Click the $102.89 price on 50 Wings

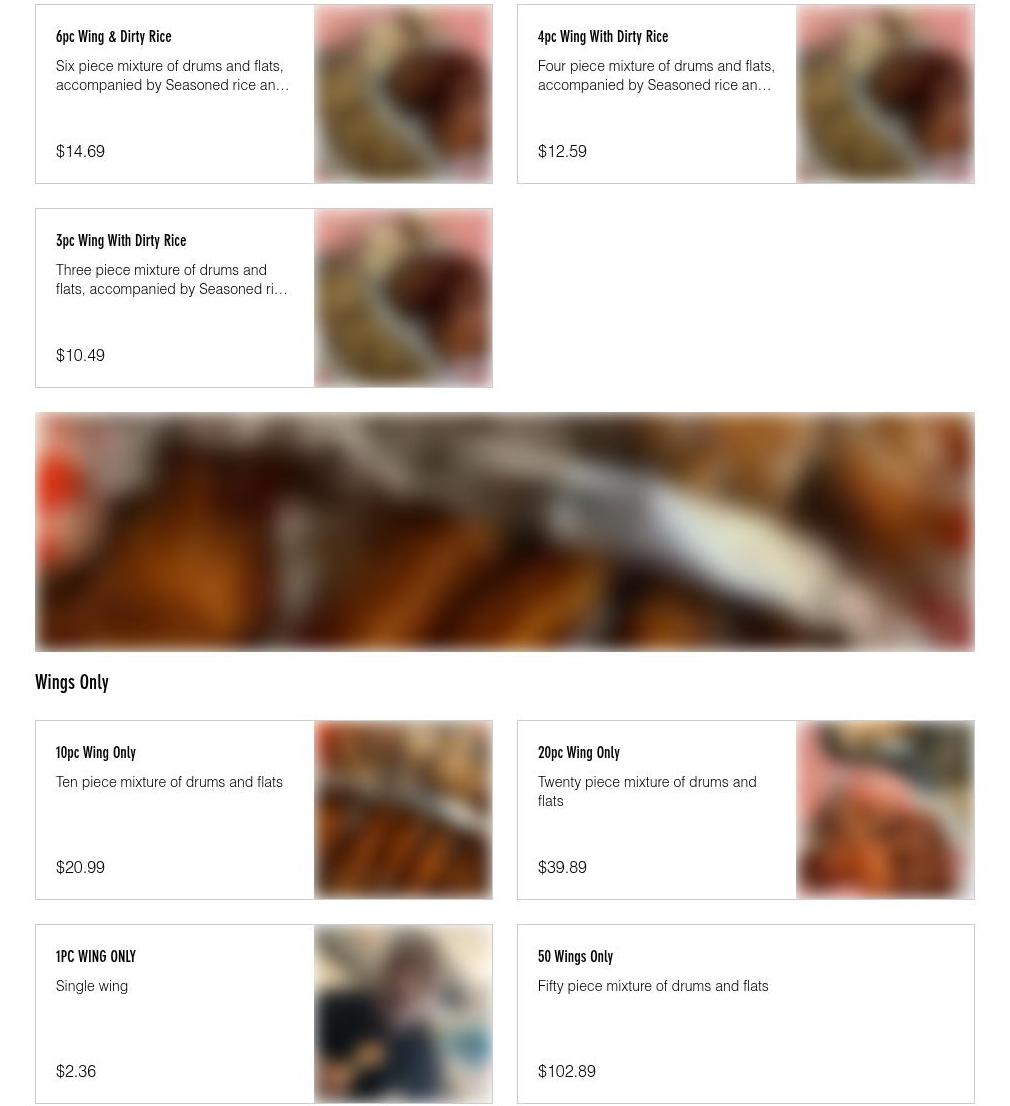[566, 1071]
